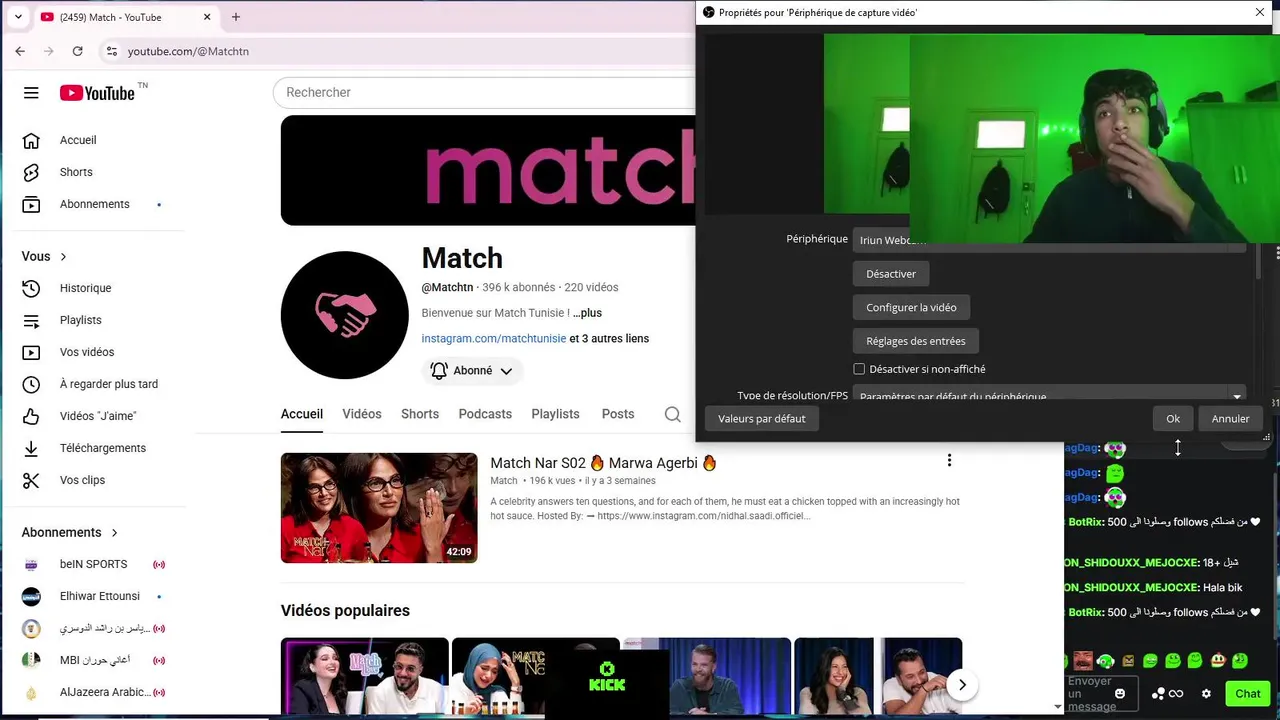
Task: Click the Désactiver button
Action: click(891, 274)
